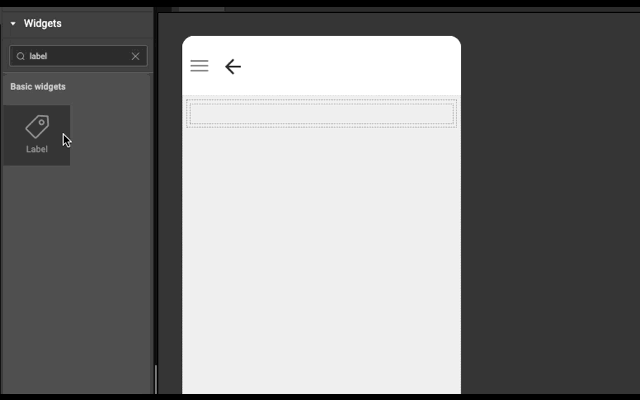
Task: Click the "Widgets" panel title text
Action: coord(42,24)
